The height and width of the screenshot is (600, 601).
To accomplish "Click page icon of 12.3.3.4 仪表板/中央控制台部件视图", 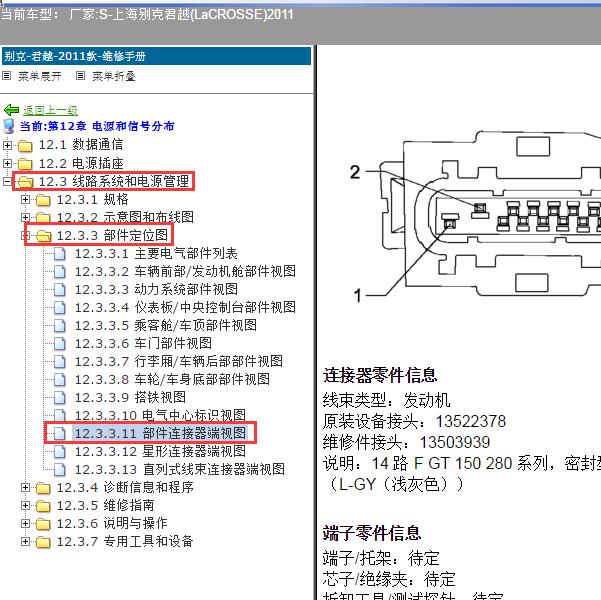I will pyautogui.click(x=59, y=307).
